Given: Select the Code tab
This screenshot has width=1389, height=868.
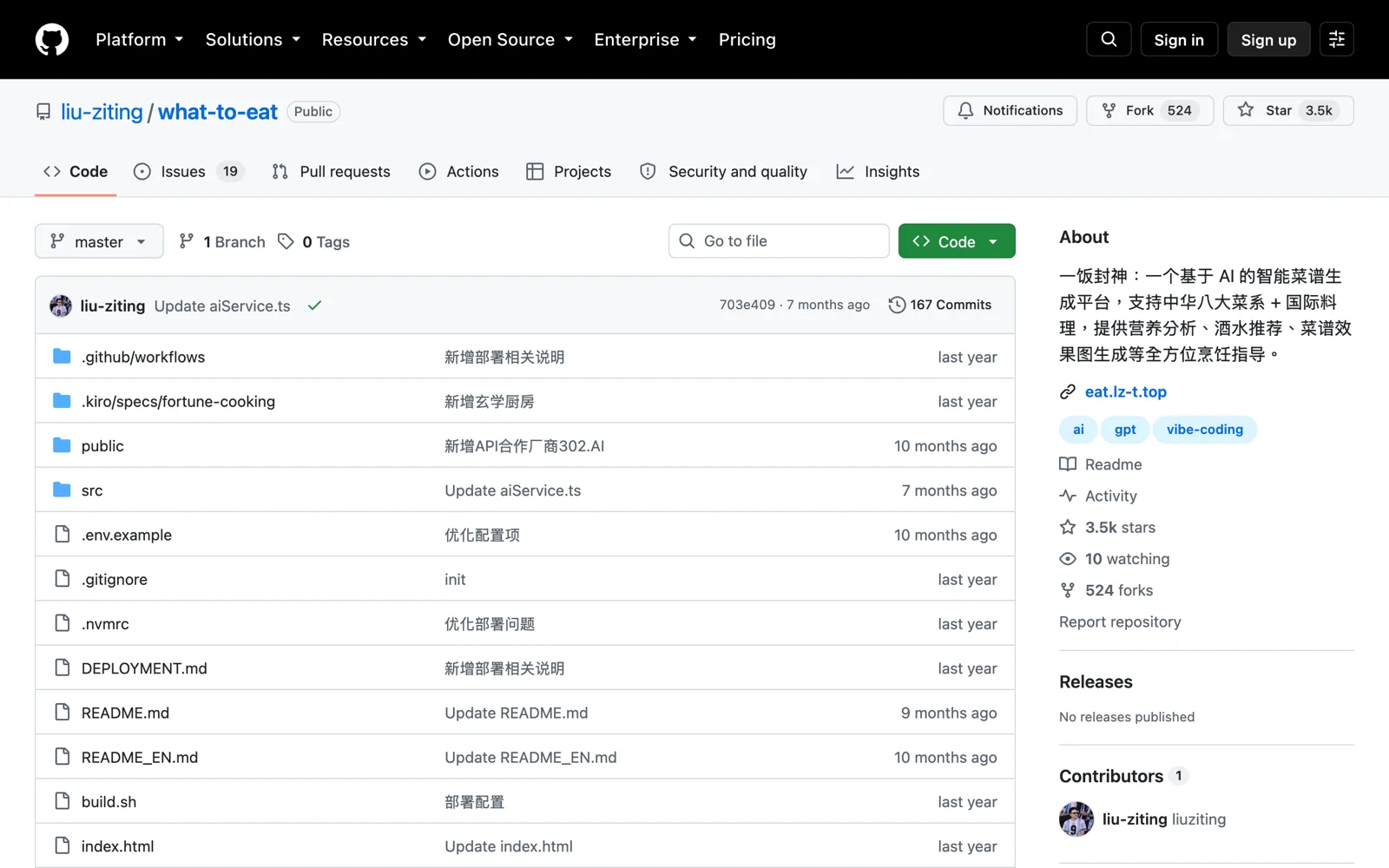Looking at the screenshot, I should 76,172.
